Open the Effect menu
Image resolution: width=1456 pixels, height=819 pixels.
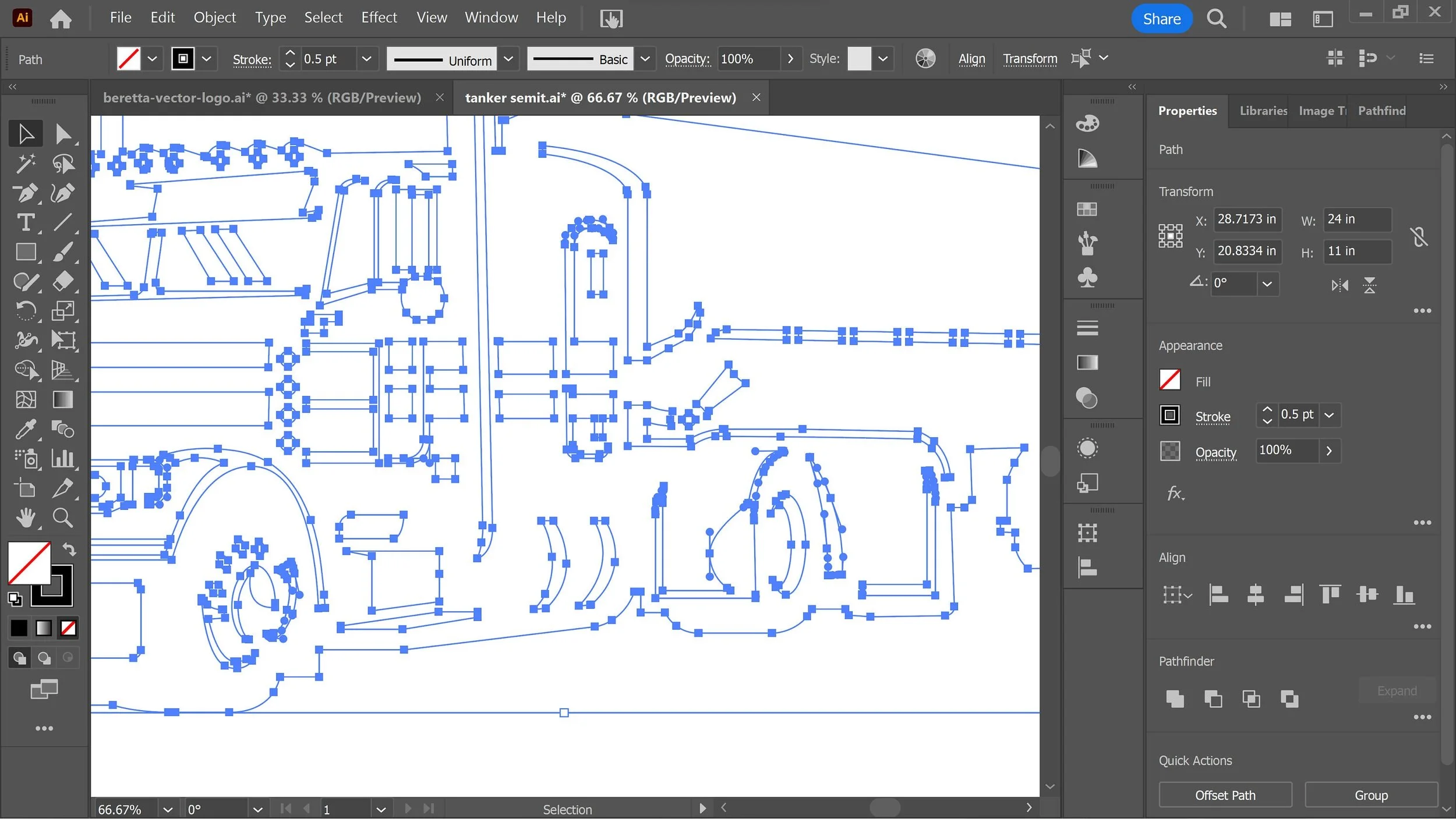[x=379, y=17]
